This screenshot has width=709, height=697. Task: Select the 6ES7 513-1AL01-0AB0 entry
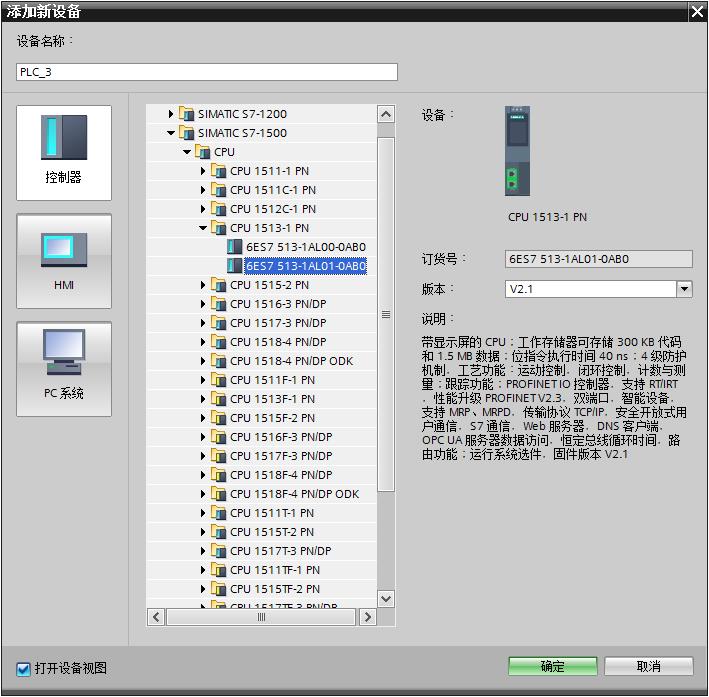306,266
